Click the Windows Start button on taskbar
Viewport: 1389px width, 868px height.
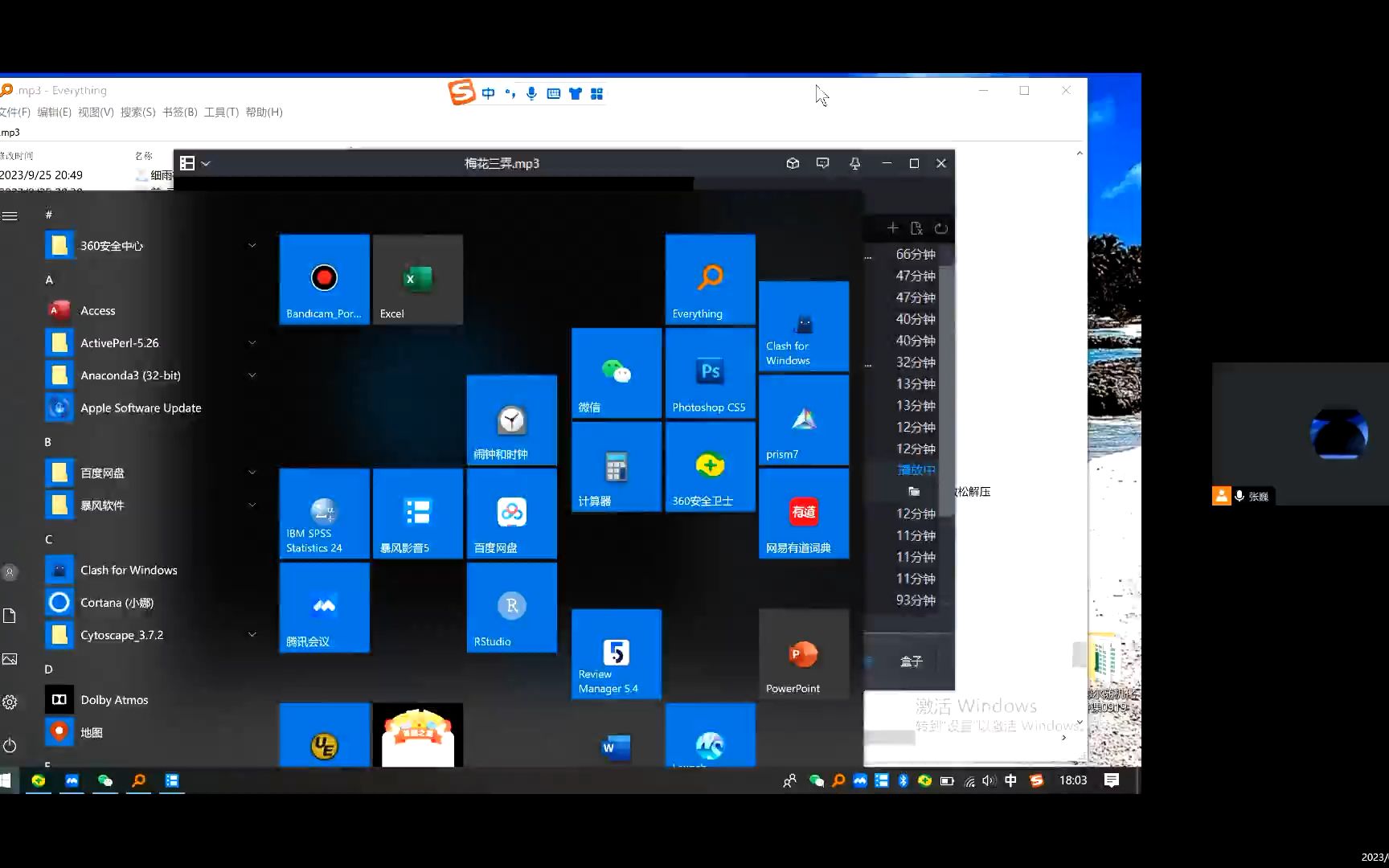pos(6,780)
